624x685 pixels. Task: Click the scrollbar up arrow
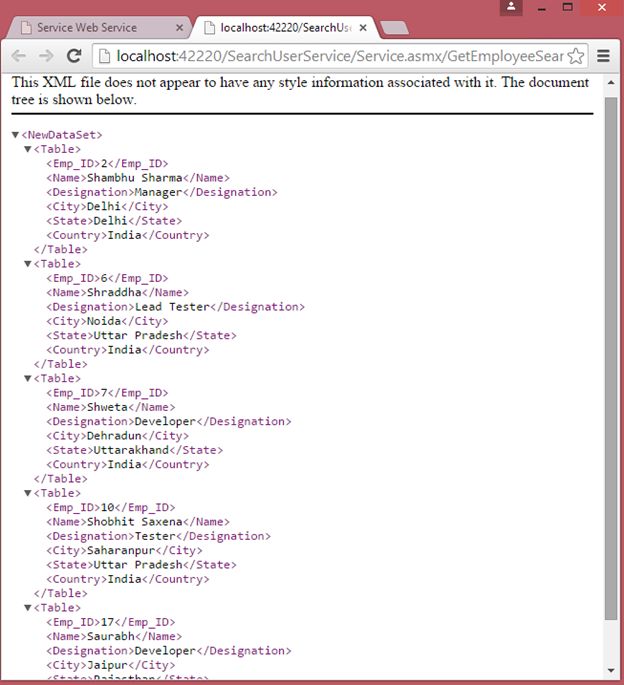[611, 83]
